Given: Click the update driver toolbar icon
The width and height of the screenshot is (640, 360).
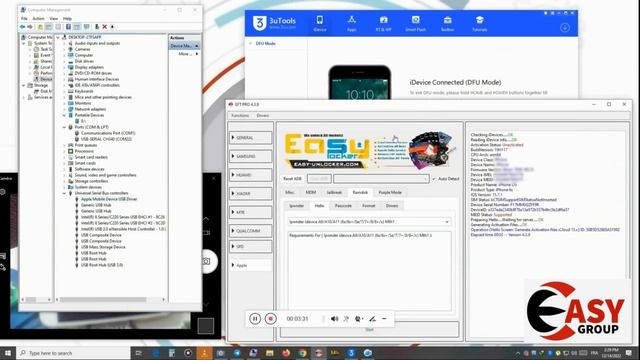Looking at the screenshot, I should coord(97,27).
